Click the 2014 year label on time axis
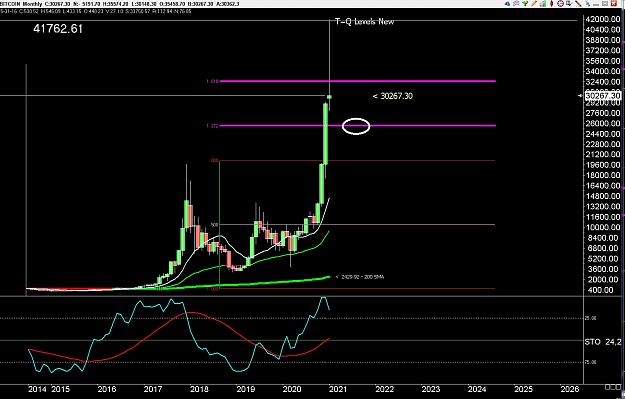Image resolution: width=625 pixels, height=399 pixels. point(36,389)
